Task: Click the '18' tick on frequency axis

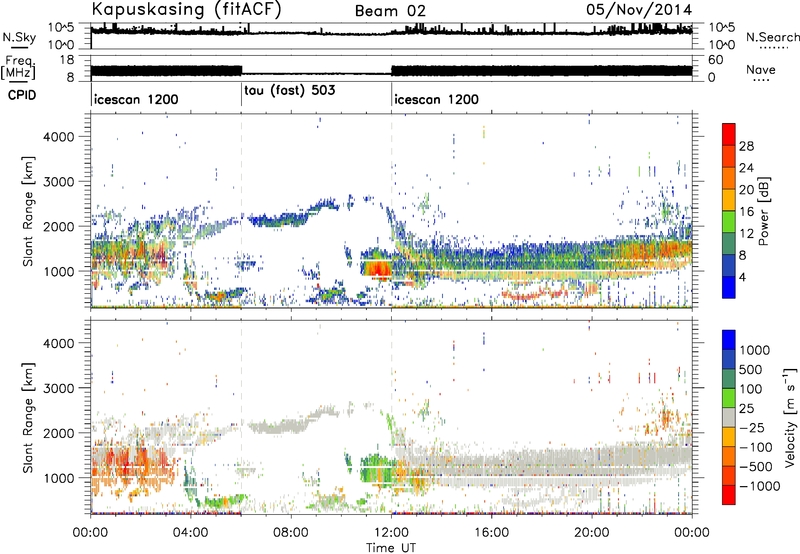Action: [67, 60]
